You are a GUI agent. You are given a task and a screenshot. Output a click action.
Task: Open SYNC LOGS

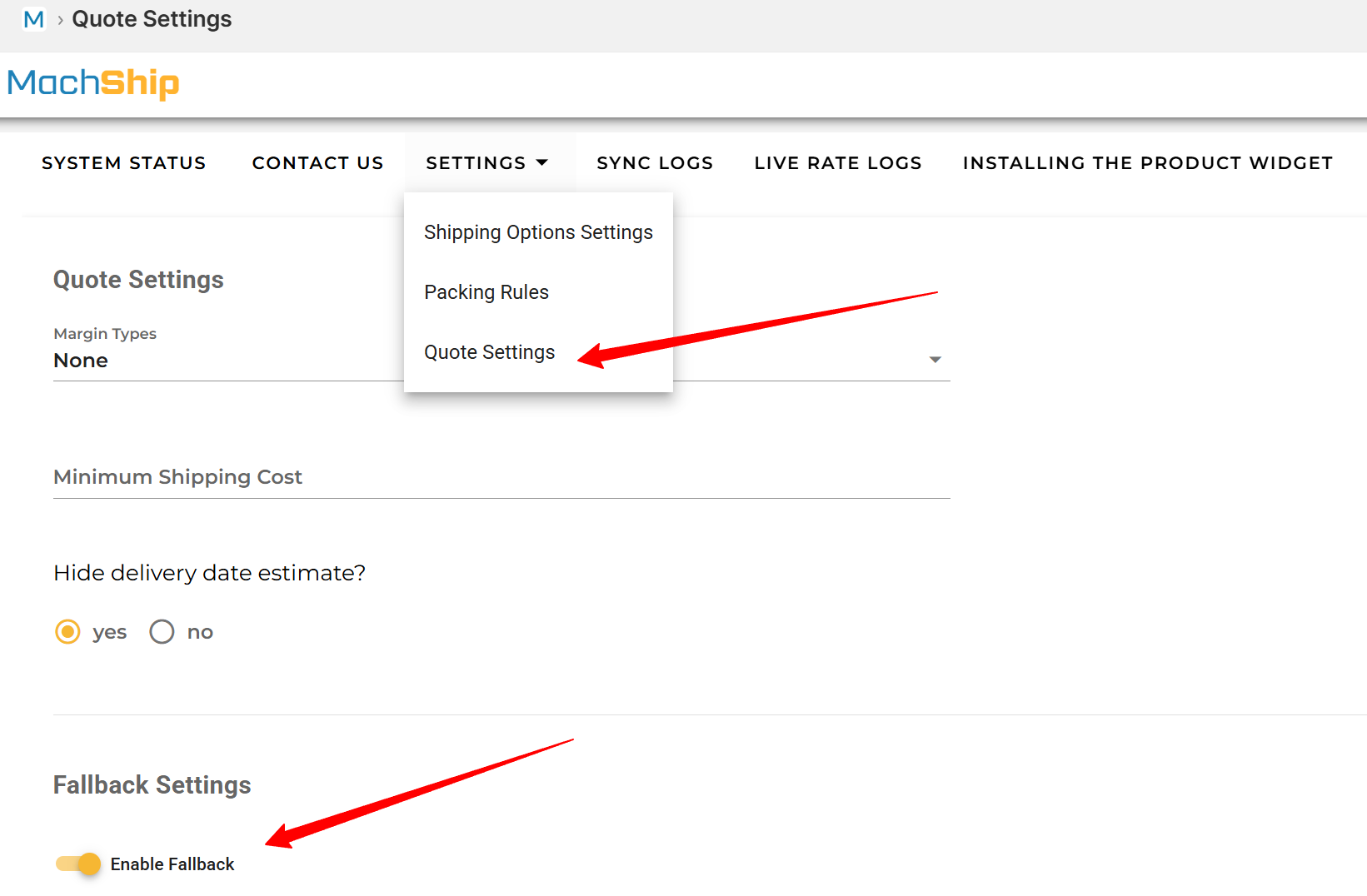tap(655, 162)
